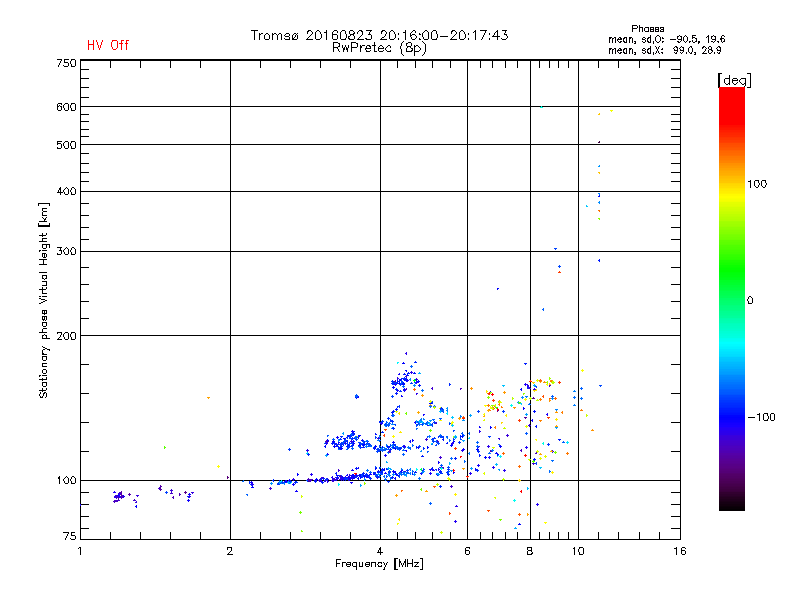Click x-axis tick label '2'
The height and width of the screenshot is (600, 800).
point(230,551)
